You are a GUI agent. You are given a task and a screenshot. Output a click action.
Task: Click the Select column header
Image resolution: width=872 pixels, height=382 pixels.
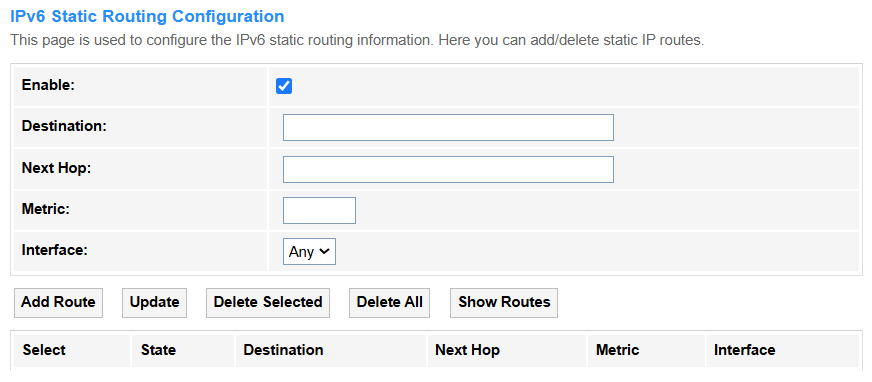click(44, 350)
